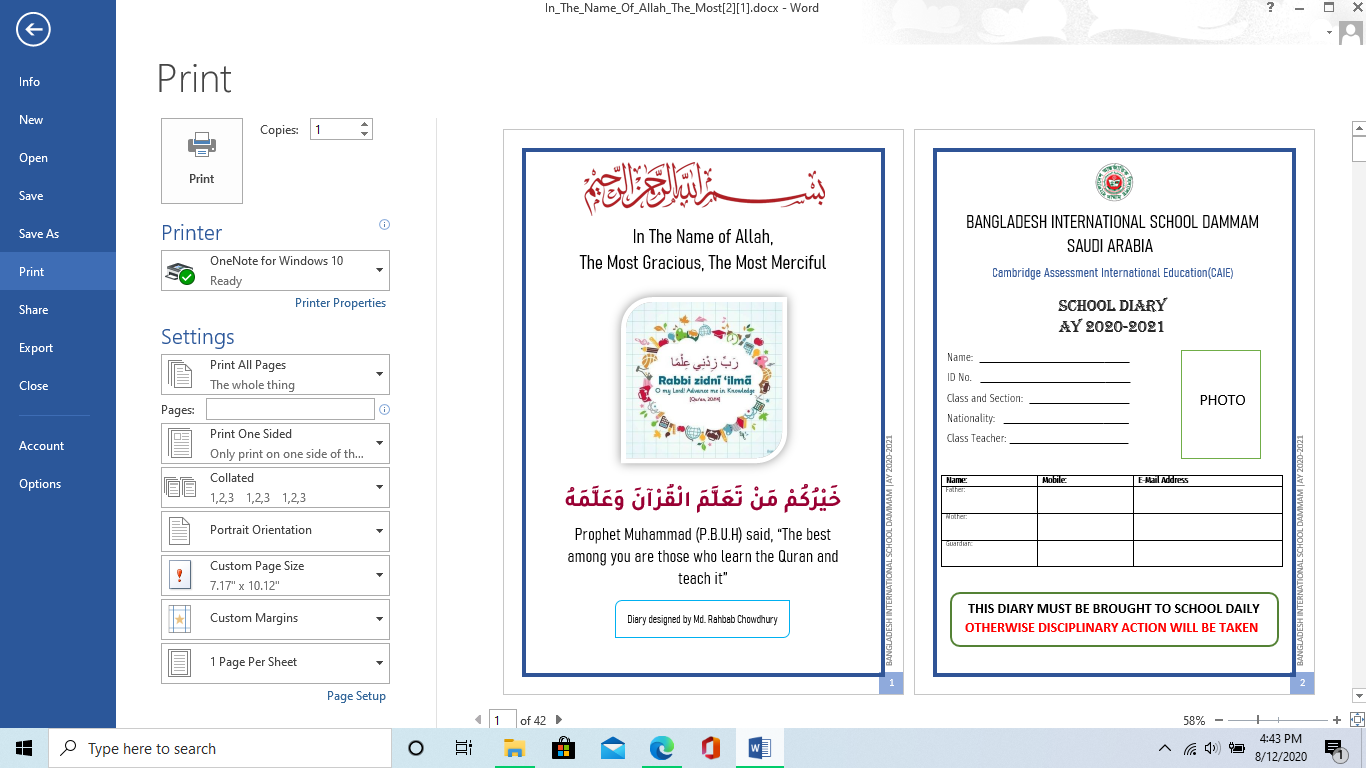
Task: Click preview page 2 School Diary thumbnail
Action: point(1114,411)
